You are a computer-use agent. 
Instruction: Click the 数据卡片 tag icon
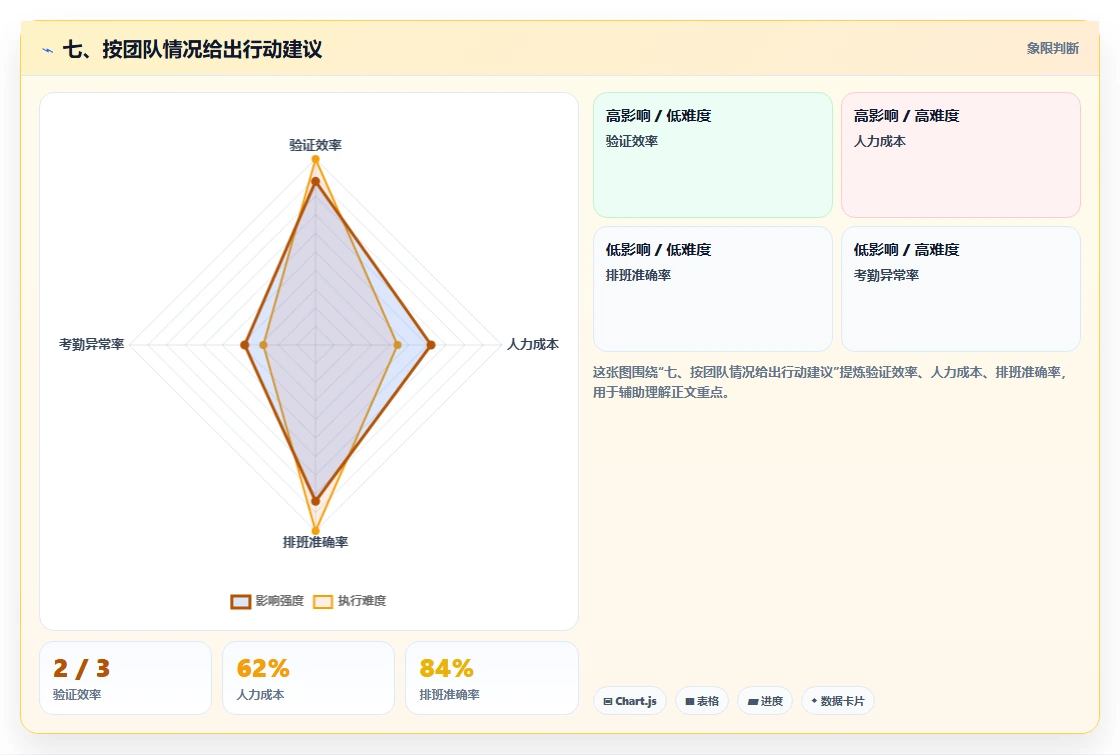pos(814,701)
